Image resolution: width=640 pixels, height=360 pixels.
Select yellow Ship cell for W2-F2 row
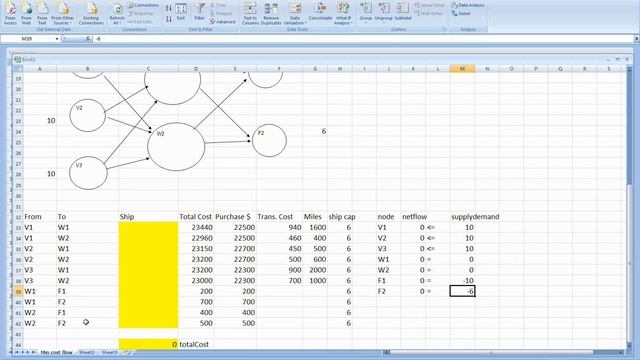[x=148, y=323]
